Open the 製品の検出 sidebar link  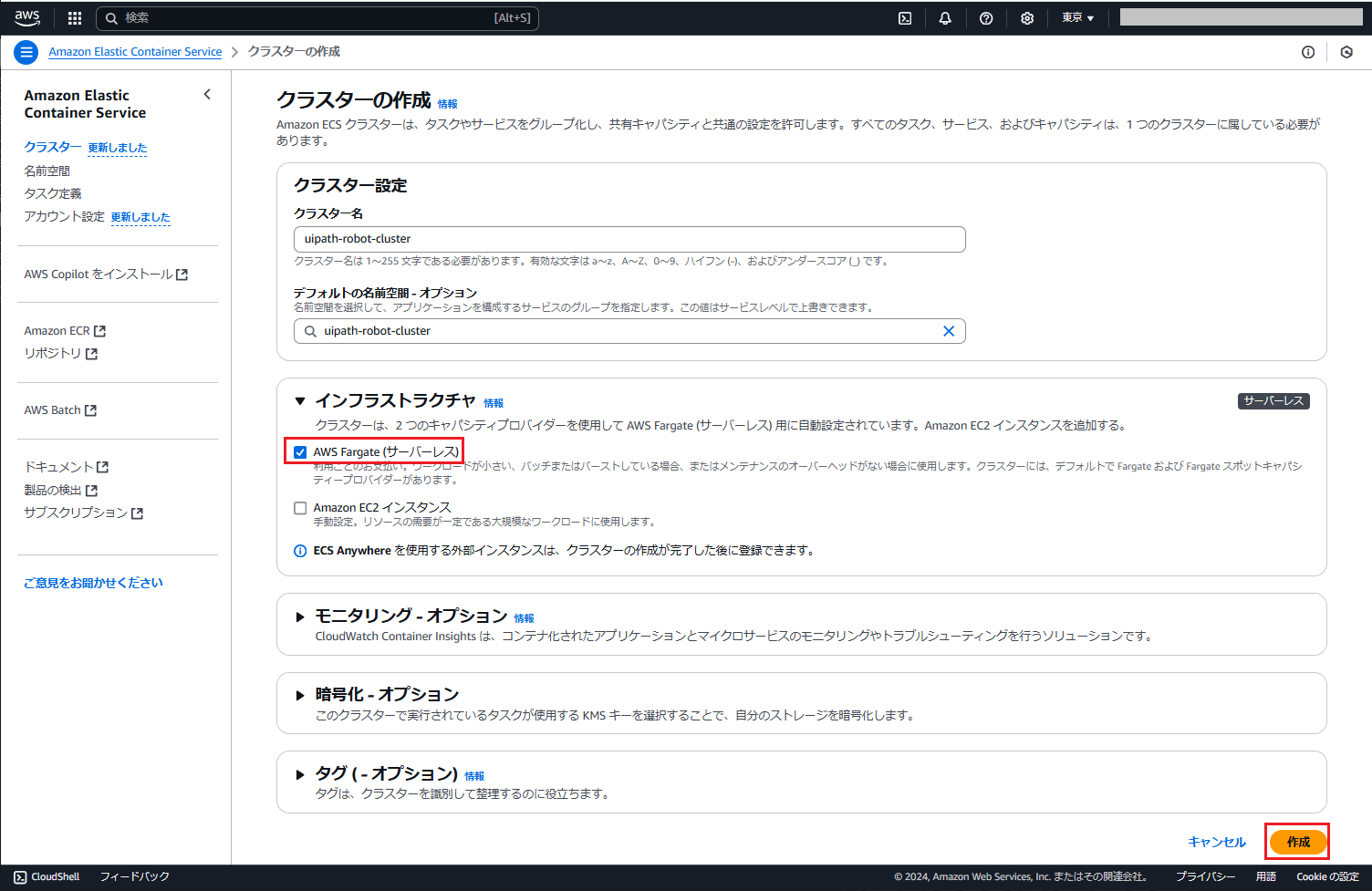[53, 491]
